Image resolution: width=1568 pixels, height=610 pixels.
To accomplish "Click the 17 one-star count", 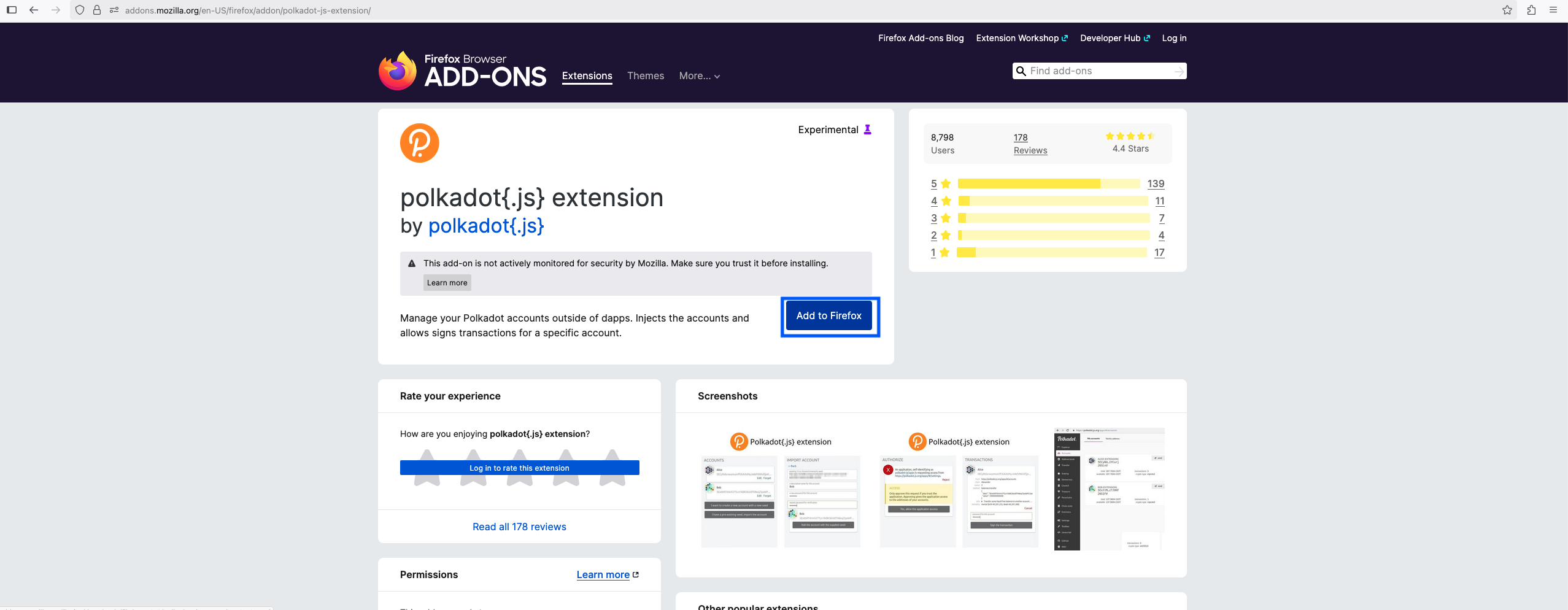I will (x=1159, y=252).
